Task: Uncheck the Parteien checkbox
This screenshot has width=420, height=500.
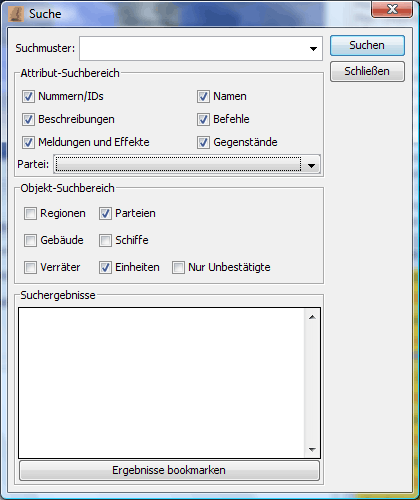Action: click(x=105, y=214)
